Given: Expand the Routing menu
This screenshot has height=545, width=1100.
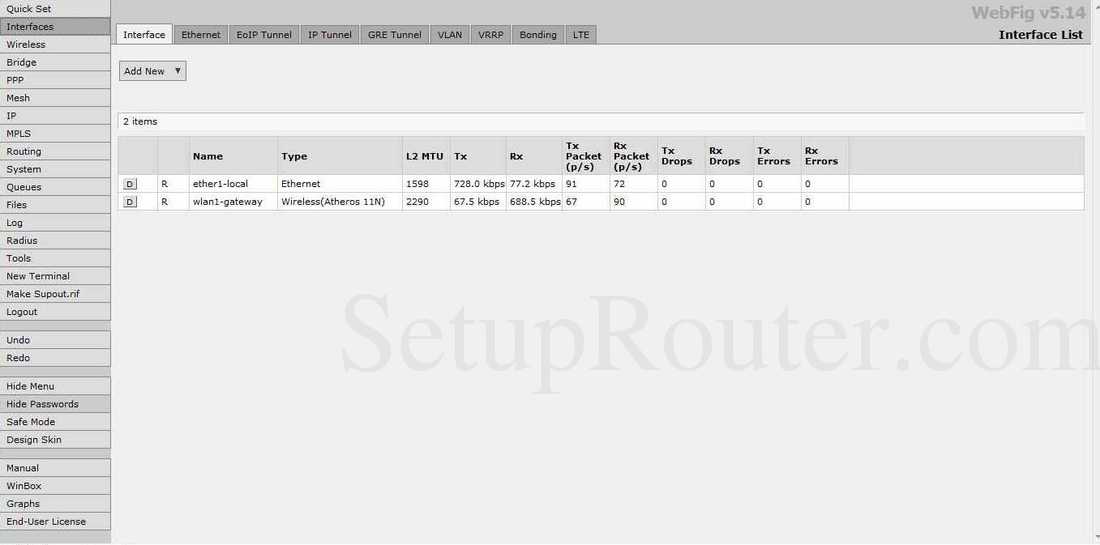Looking at the screenshot, I should pos(55,152).
